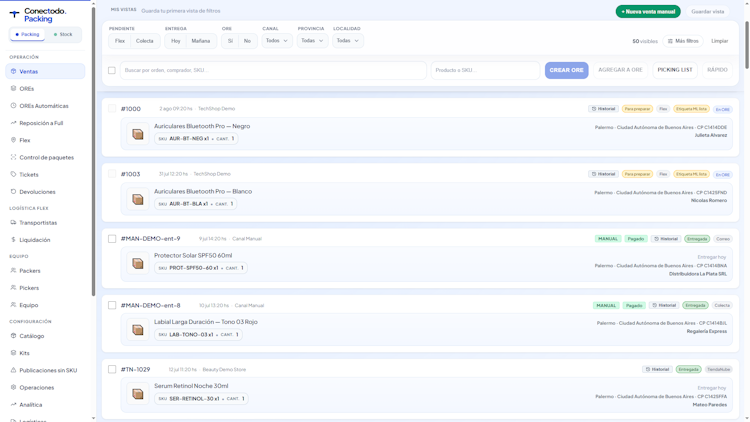Click the Operaciones gear icon
The image size is (750, 422).
(13, 387)
